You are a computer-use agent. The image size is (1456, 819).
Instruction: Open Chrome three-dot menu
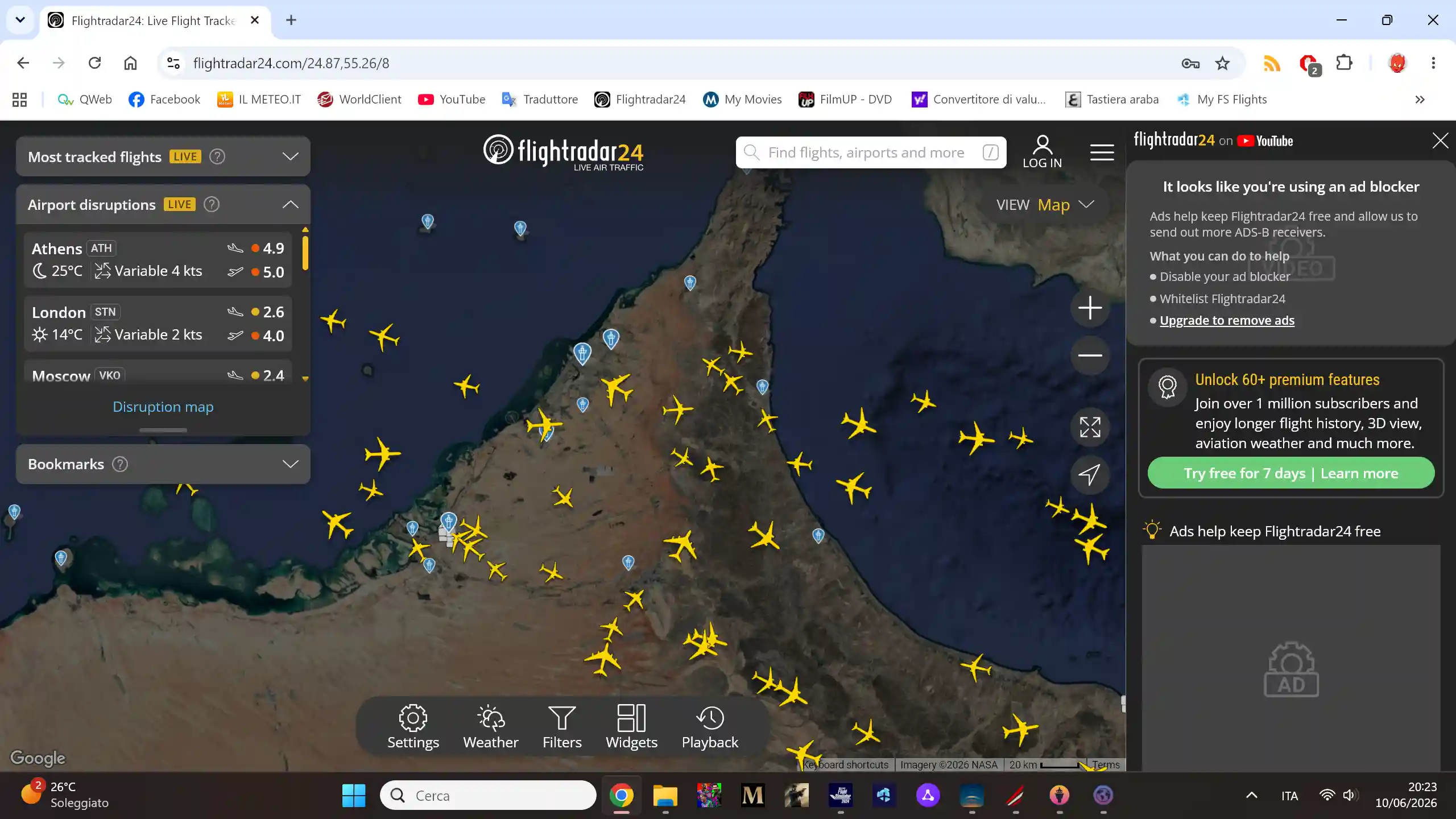1433,63
